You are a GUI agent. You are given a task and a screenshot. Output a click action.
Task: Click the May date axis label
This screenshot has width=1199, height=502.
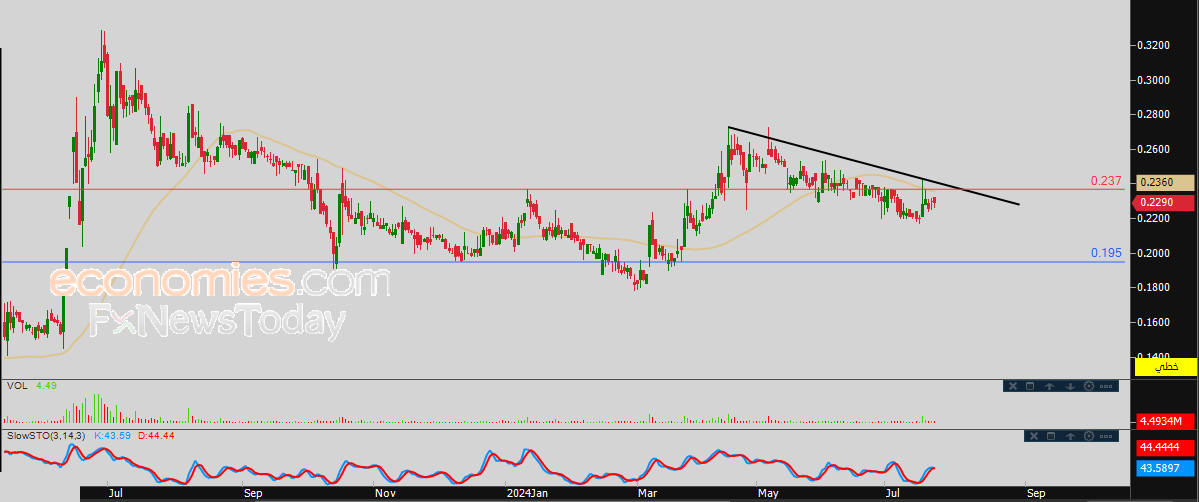pyautogui.click(x=767, y=494)
